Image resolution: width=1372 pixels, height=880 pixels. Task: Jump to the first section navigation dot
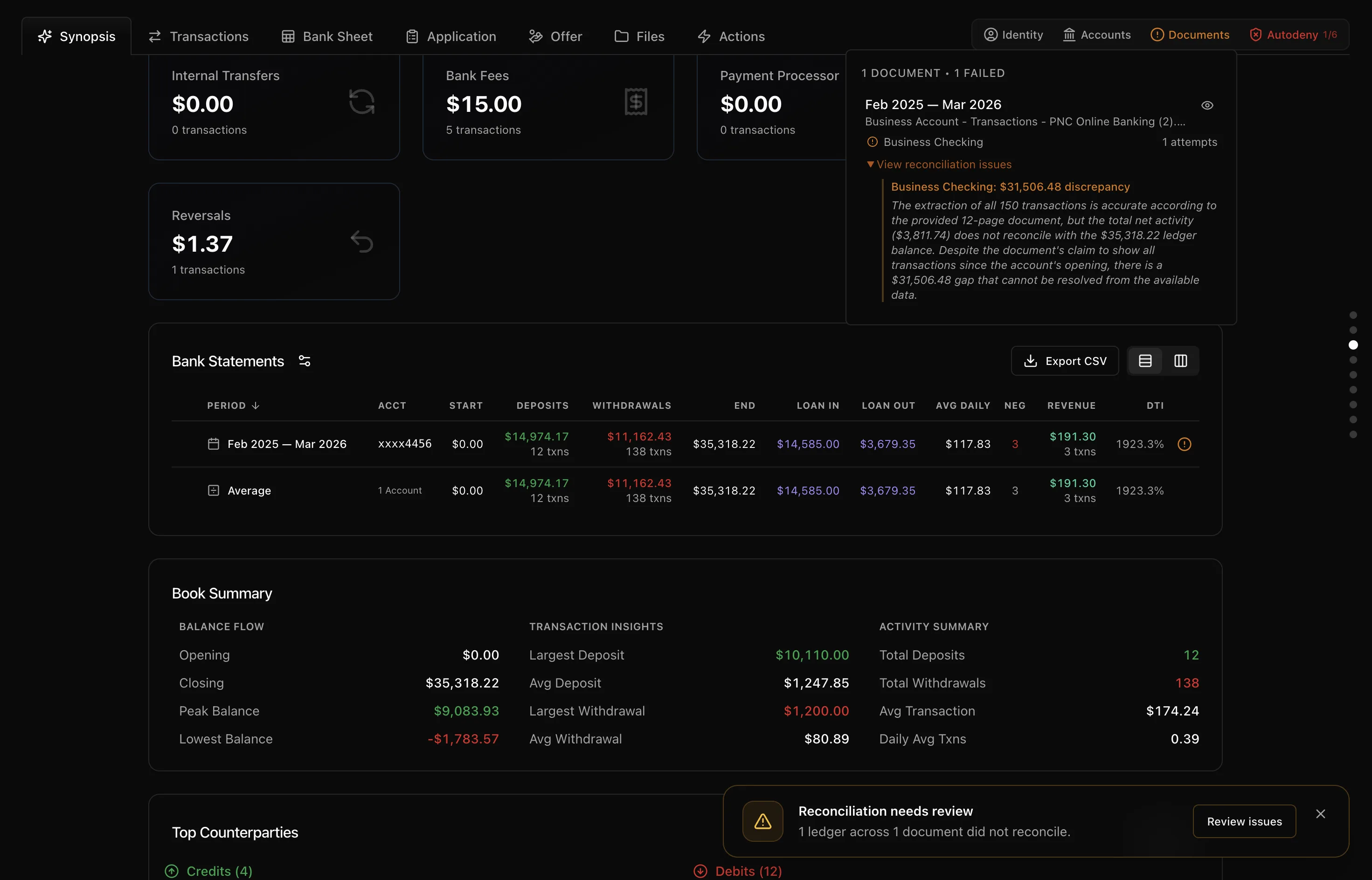pos(1353,316)
